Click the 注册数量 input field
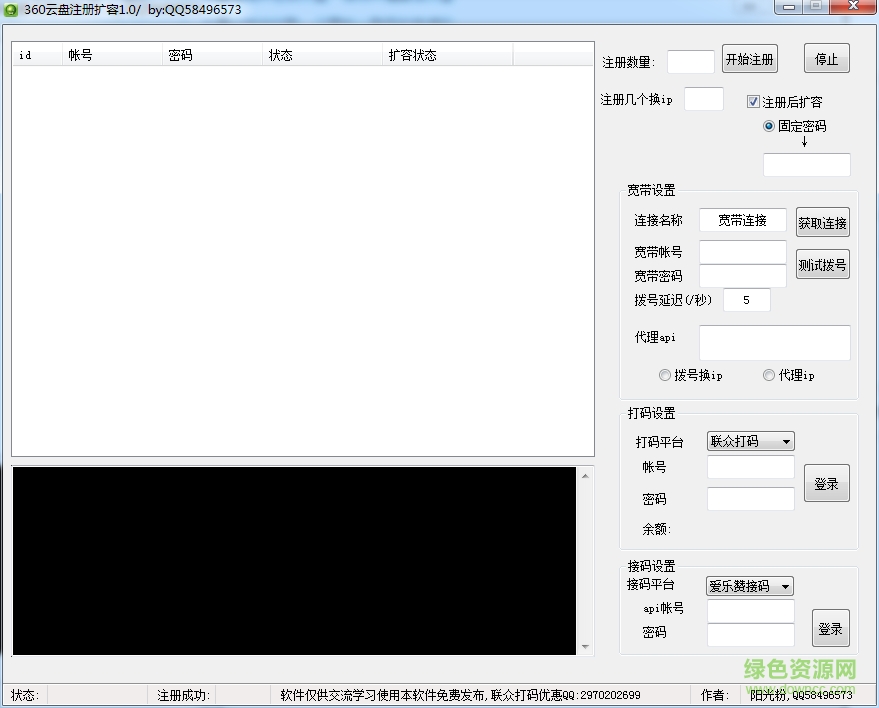Screen dimensions: 879x708 690,61
